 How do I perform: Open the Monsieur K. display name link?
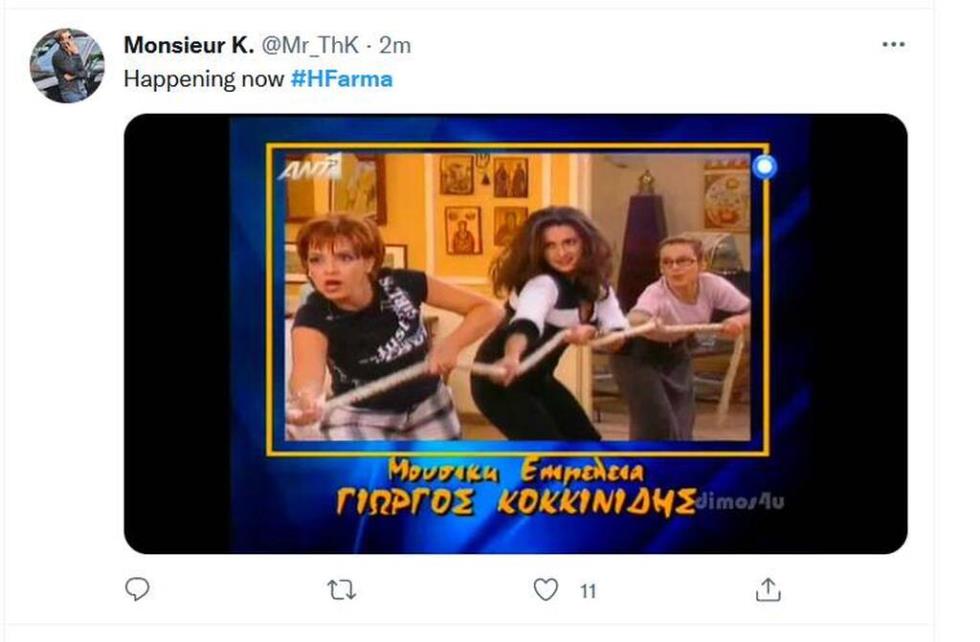click(189, 45)
